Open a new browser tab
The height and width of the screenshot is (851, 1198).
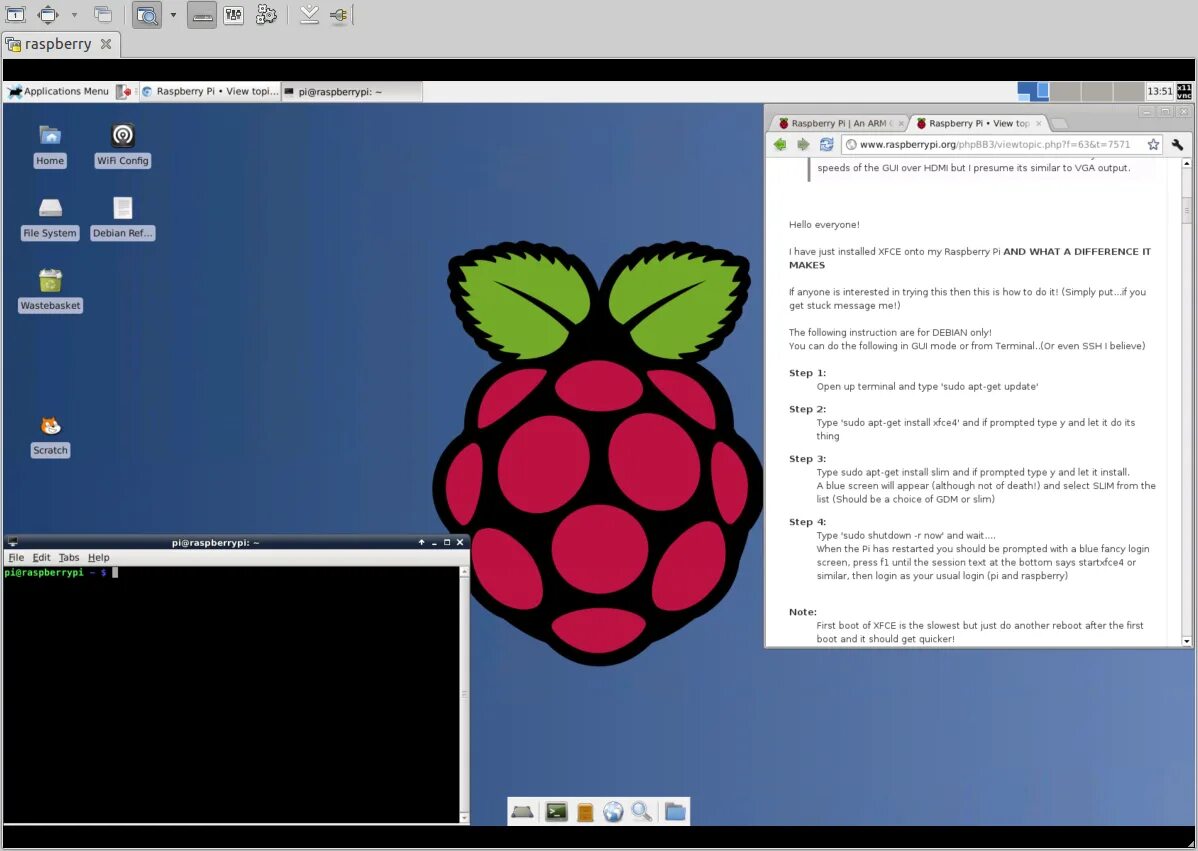1059,124
